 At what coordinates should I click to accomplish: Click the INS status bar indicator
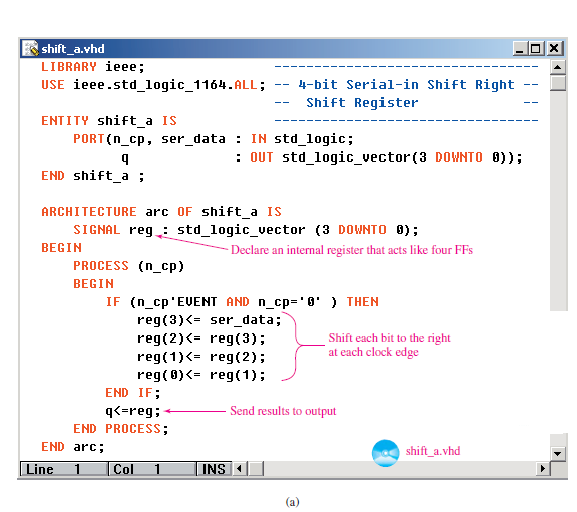[x=214, y=469]
